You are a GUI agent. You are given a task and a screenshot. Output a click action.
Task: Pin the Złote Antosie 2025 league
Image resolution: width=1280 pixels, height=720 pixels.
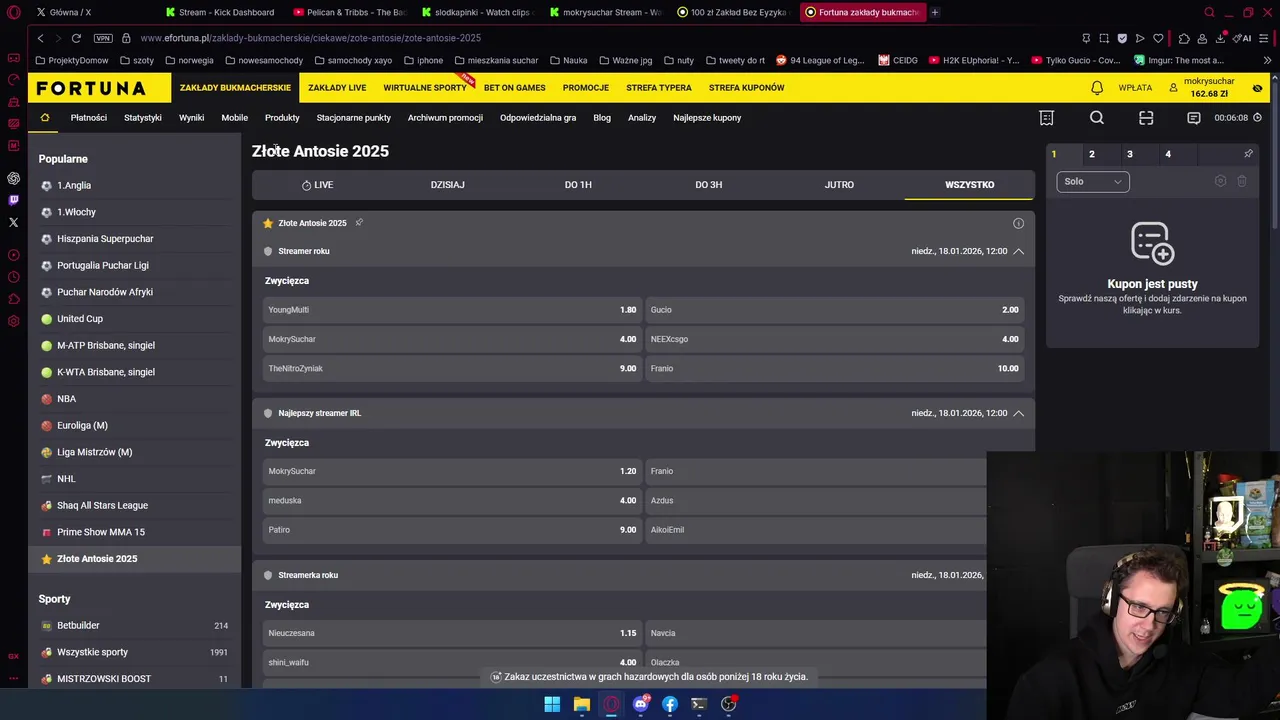[x=359, y=223]
